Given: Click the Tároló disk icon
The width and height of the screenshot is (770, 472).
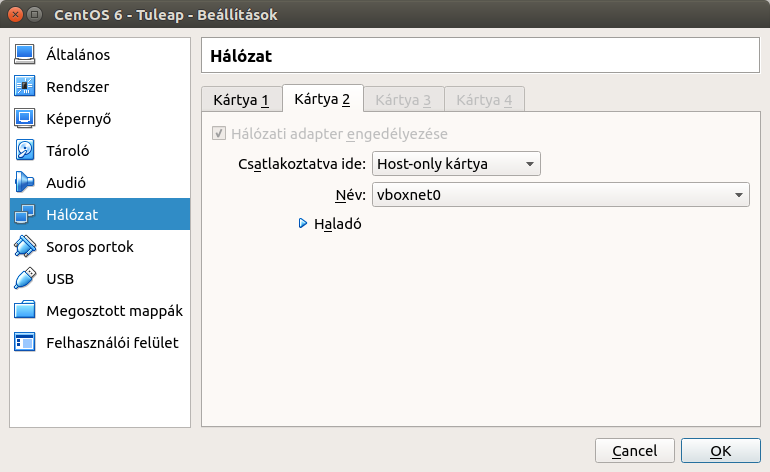Looking at the screenshot, I should point(25,150).
